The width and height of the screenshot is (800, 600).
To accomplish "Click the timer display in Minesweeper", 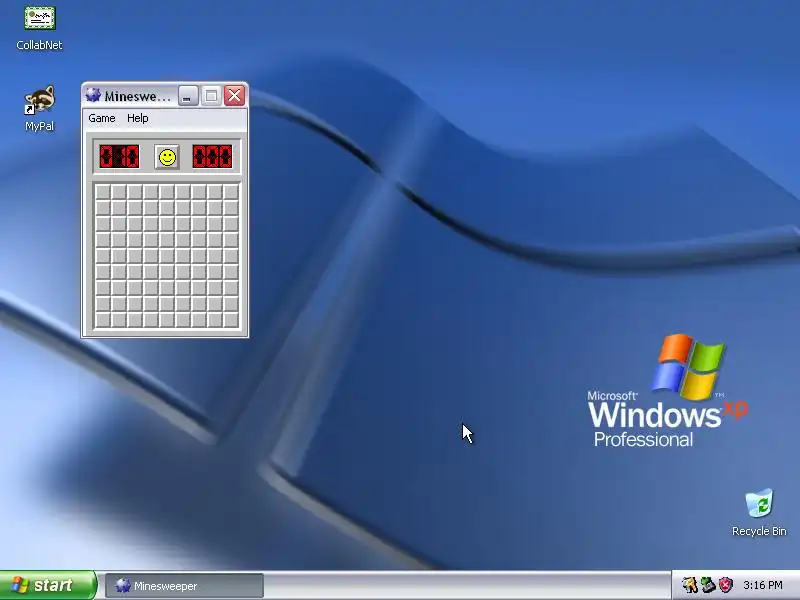I will point(212,157).
